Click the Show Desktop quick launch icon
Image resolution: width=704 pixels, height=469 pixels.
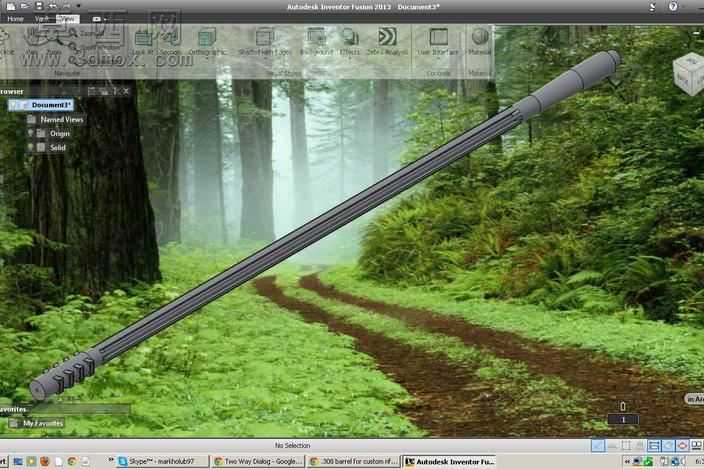[18, 461]
